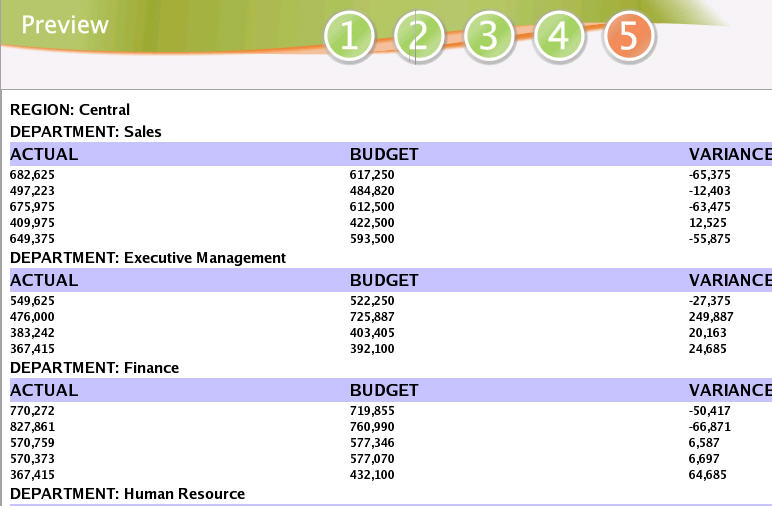Viewport: 772px width, 506px height.
Task: Select variance value 6,697
Action: 704,459
